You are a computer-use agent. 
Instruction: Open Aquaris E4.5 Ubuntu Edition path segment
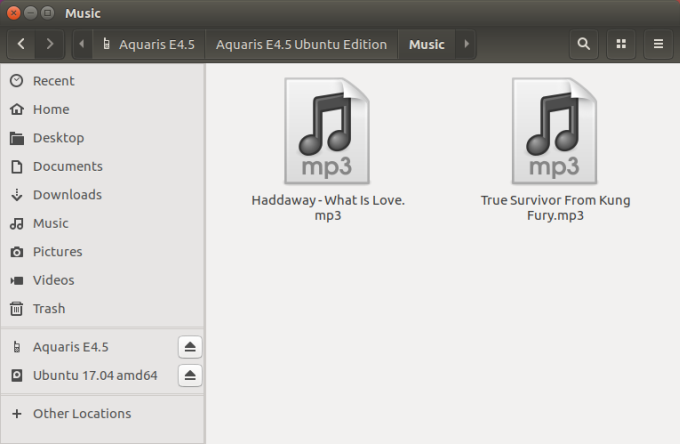pyautogui.click(x=301, y=44)
